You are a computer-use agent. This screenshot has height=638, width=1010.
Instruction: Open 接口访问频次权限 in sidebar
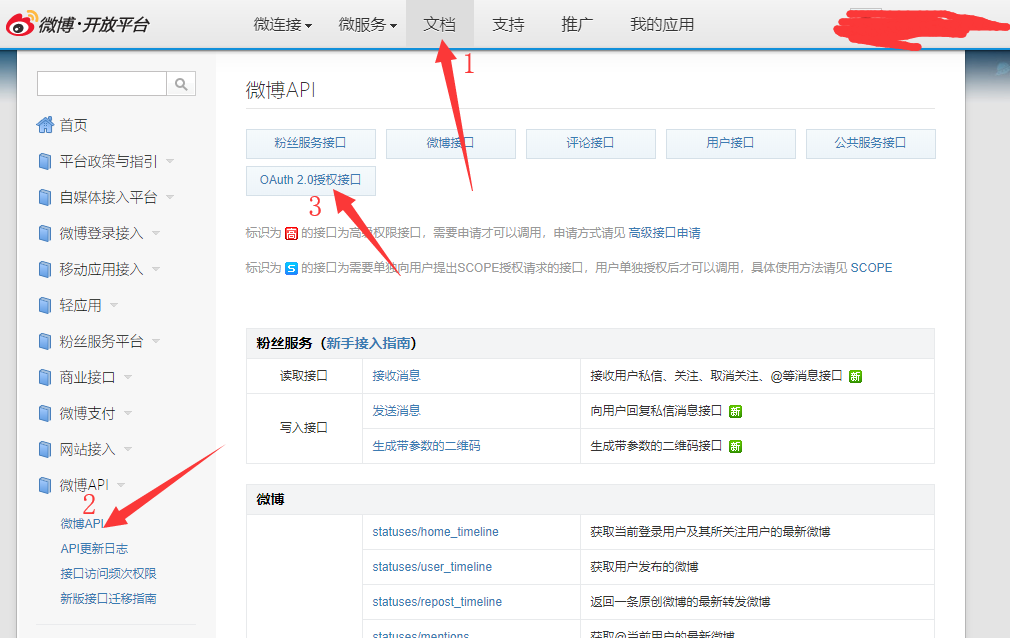tap(108, 574)
